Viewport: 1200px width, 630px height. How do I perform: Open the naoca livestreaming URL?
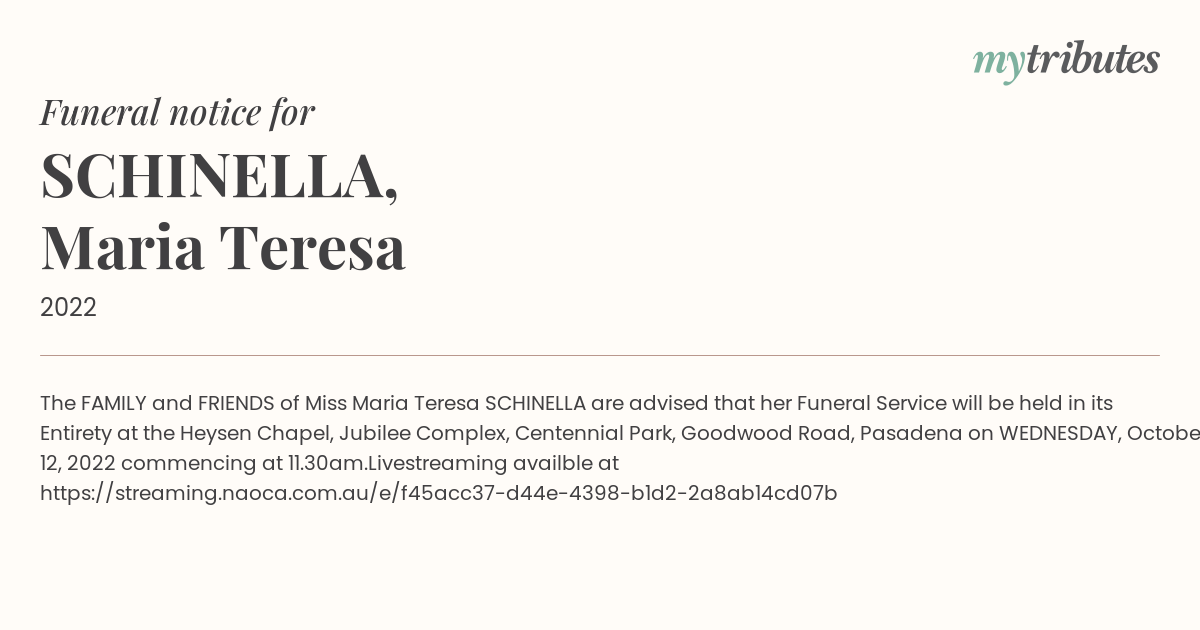click(438, 493)
